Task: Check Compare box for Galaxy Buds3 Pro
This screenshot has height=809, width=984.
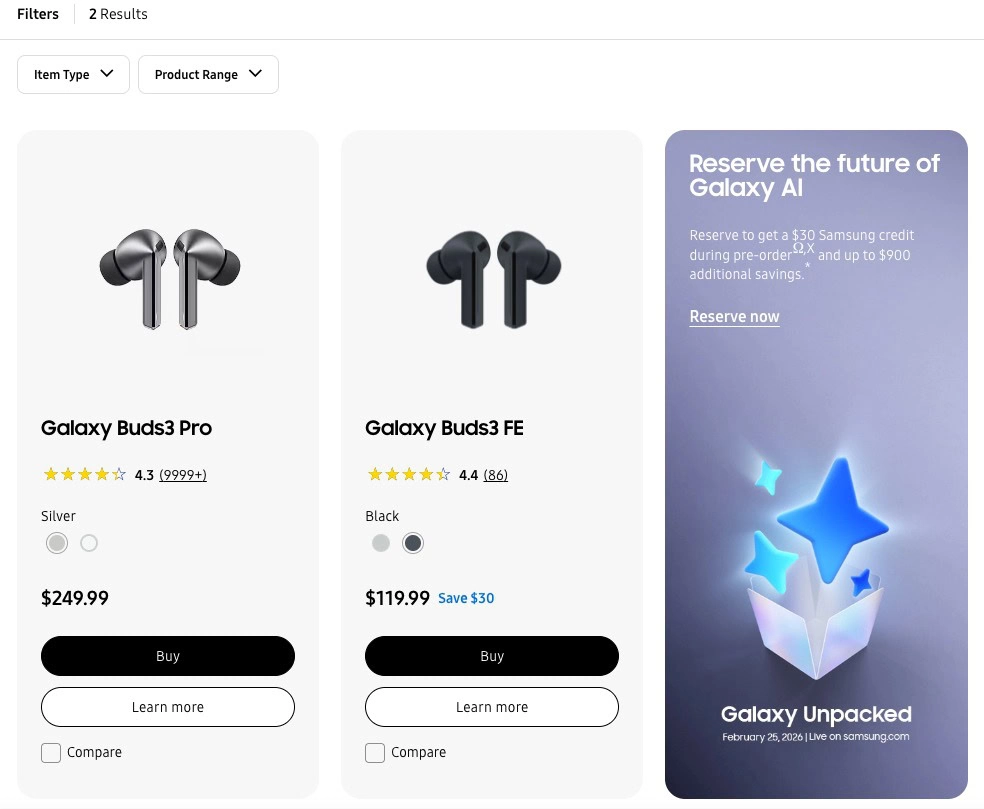Action: (51, 753)
